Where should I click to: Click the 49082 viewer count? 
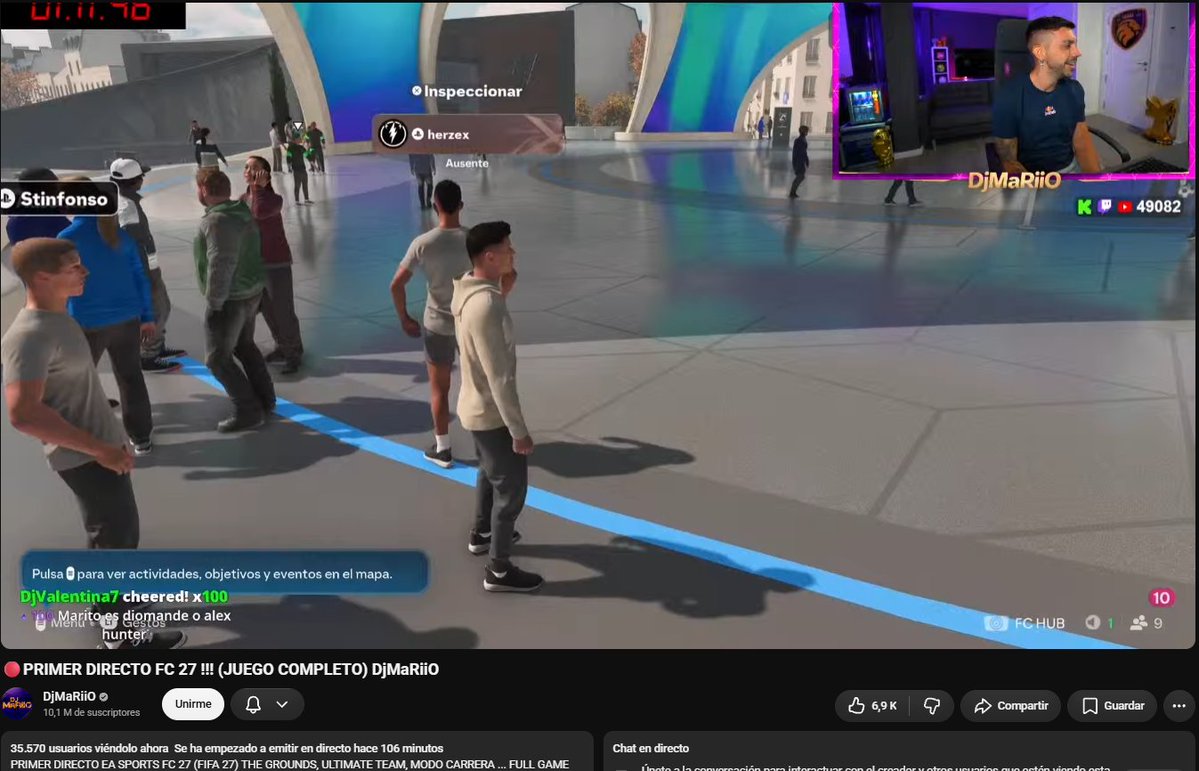pos(1158,207)
